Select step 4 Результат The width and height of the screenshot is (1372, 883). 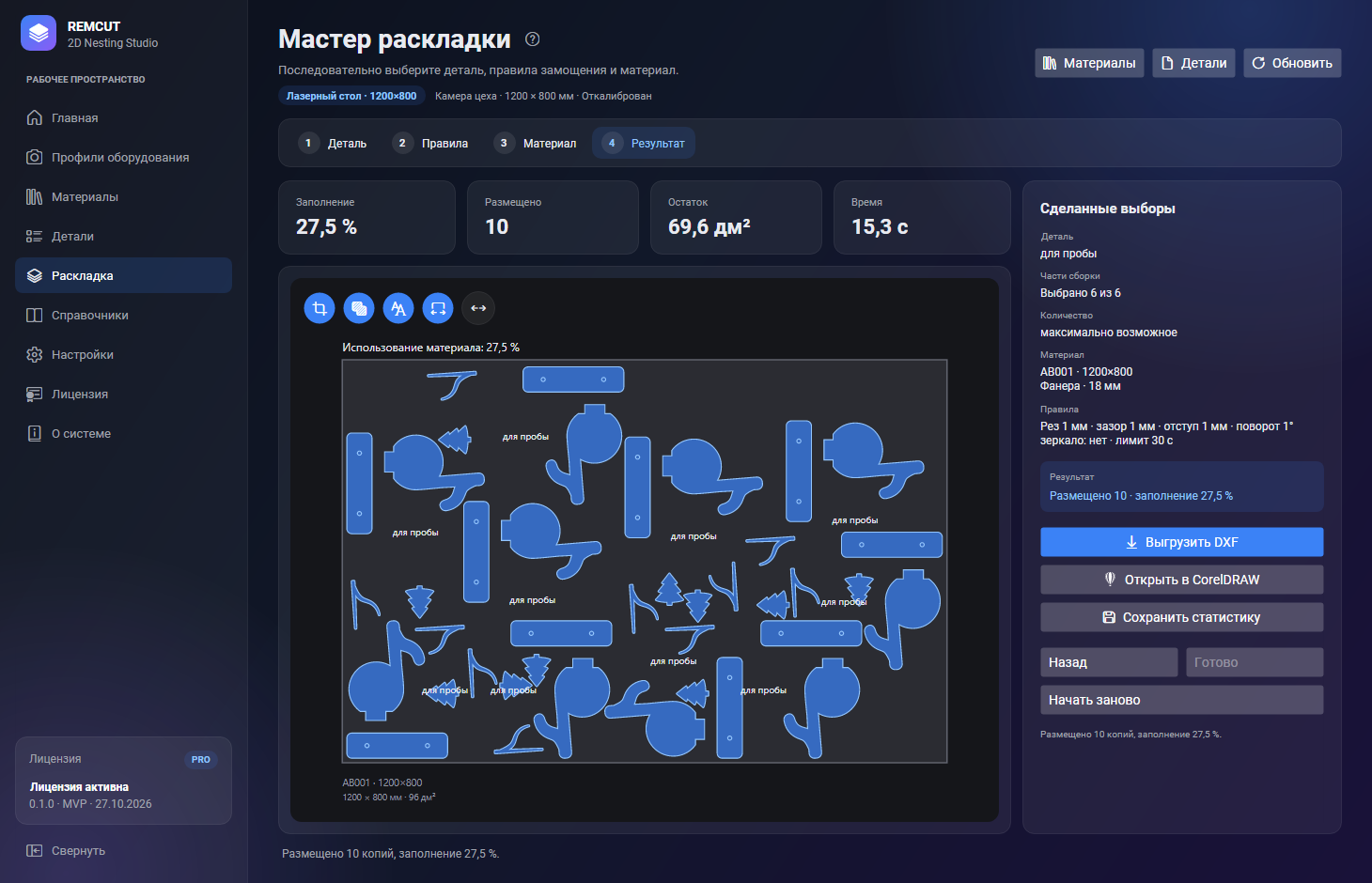point(644,144)
